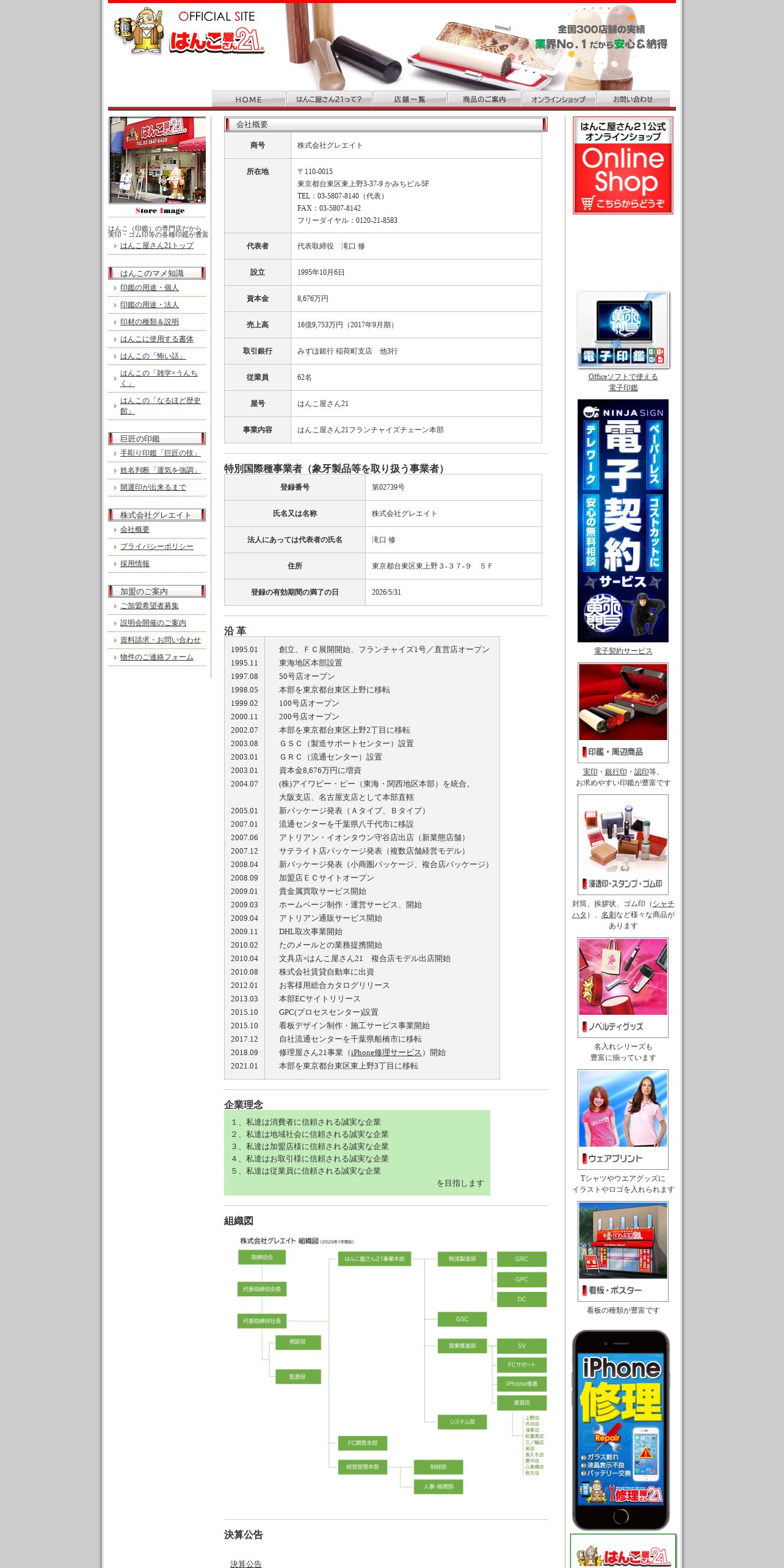Open 印鑑の用途・個人 sidebar link

(150, 288)
